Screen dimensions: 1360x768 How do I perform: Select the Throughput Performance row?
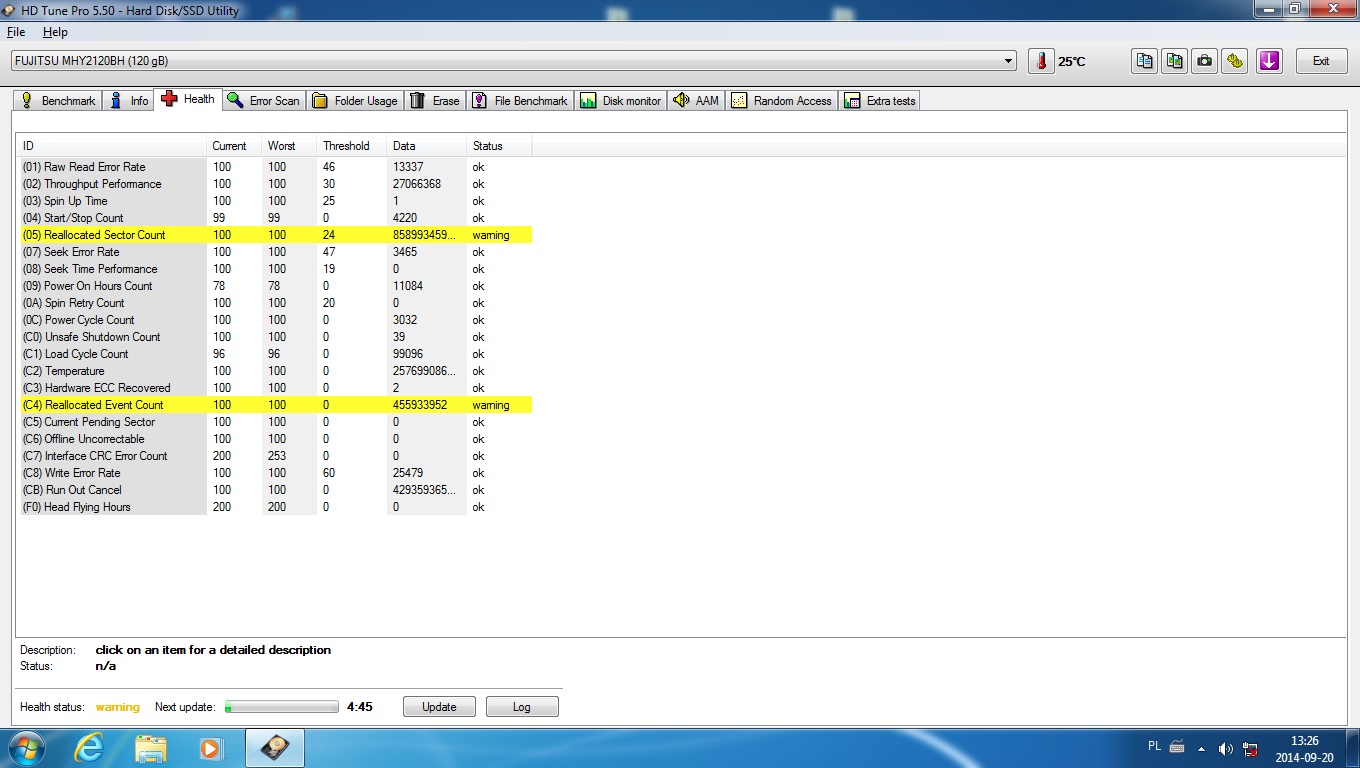(275, 184)
